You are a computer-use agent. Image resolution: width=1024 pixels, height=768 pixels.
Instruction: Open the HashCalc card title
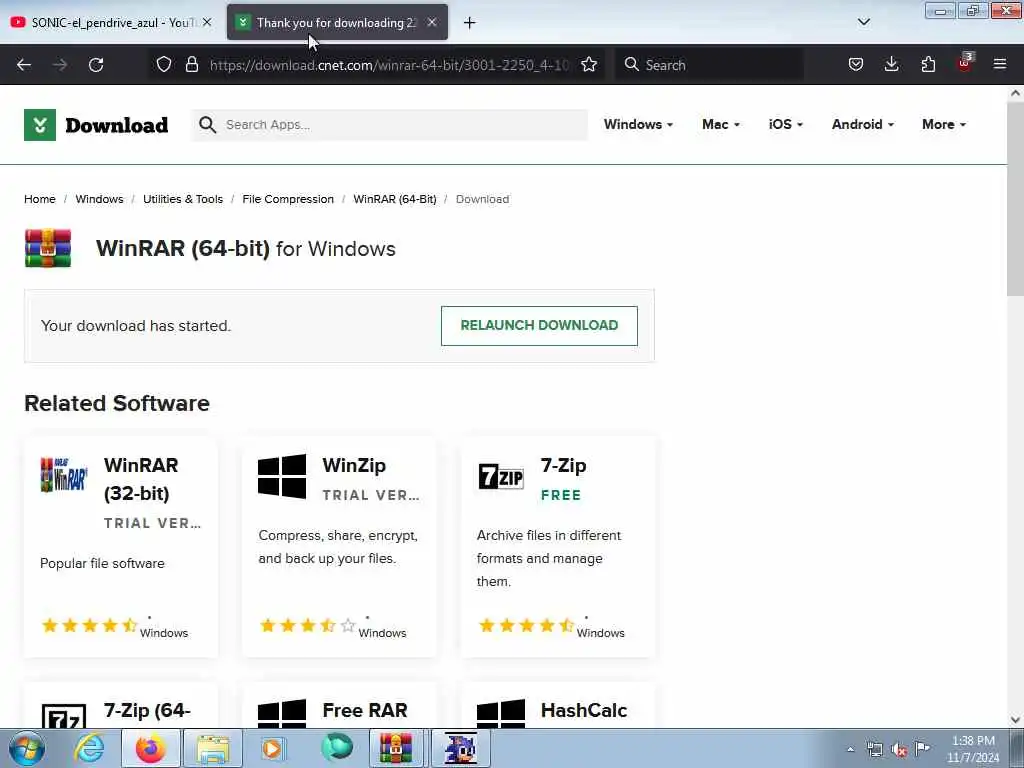pos(584,710)
